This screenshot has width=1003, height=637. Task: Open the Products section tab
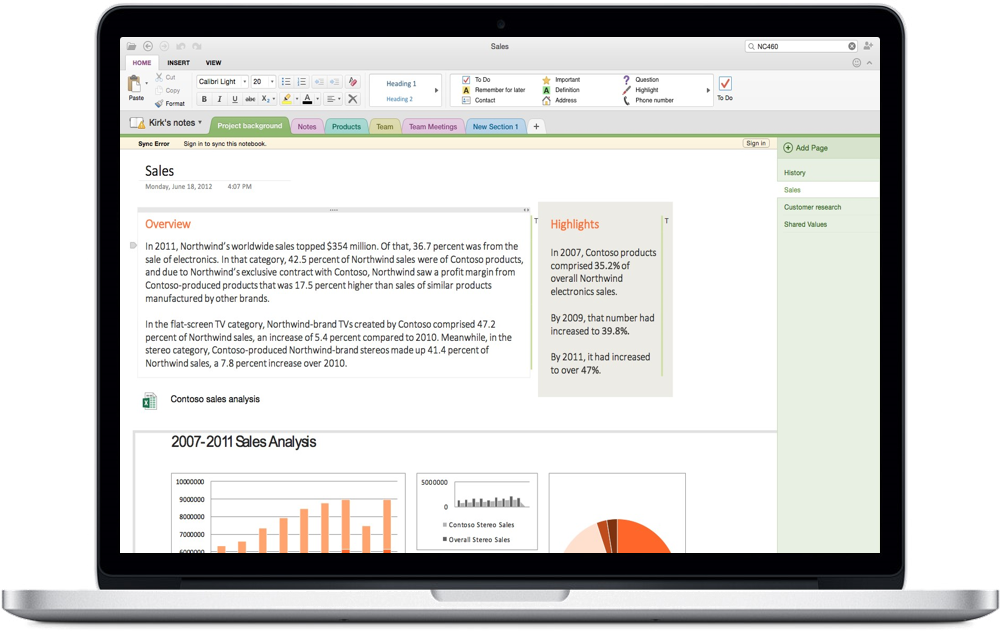[346, 127]
